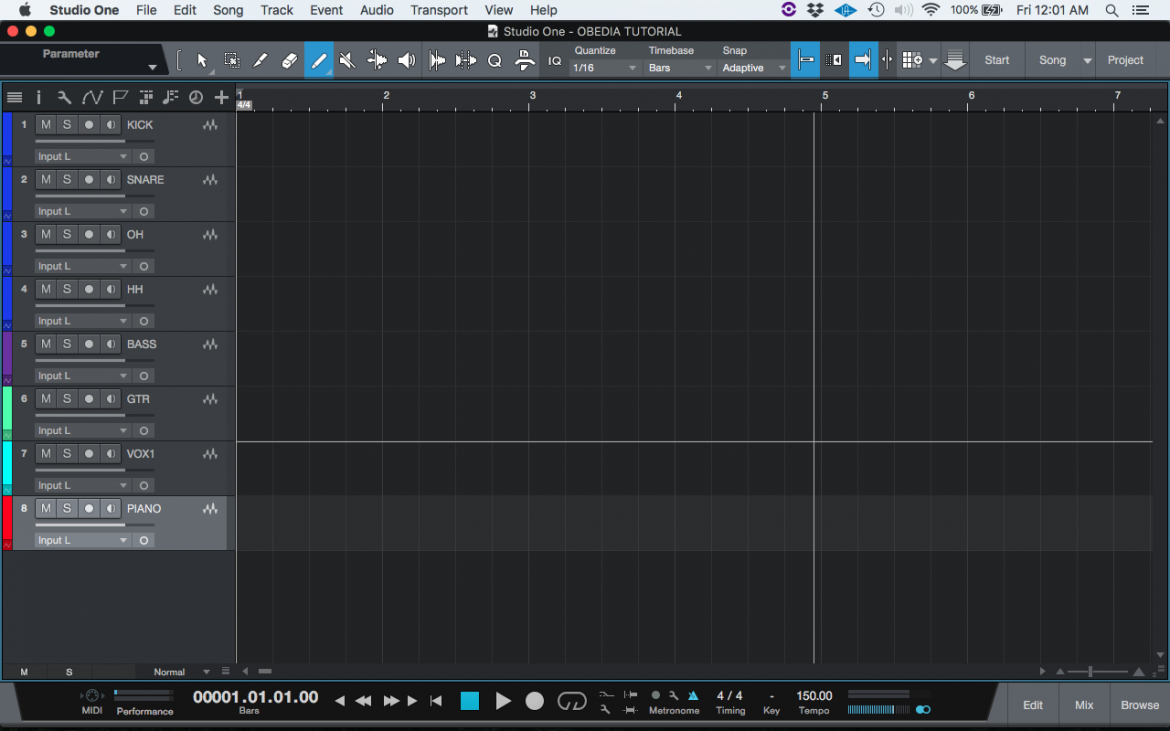Select the Paint tool
Image resolution: width=1170 pixels, height=731 pixels.
319,60
